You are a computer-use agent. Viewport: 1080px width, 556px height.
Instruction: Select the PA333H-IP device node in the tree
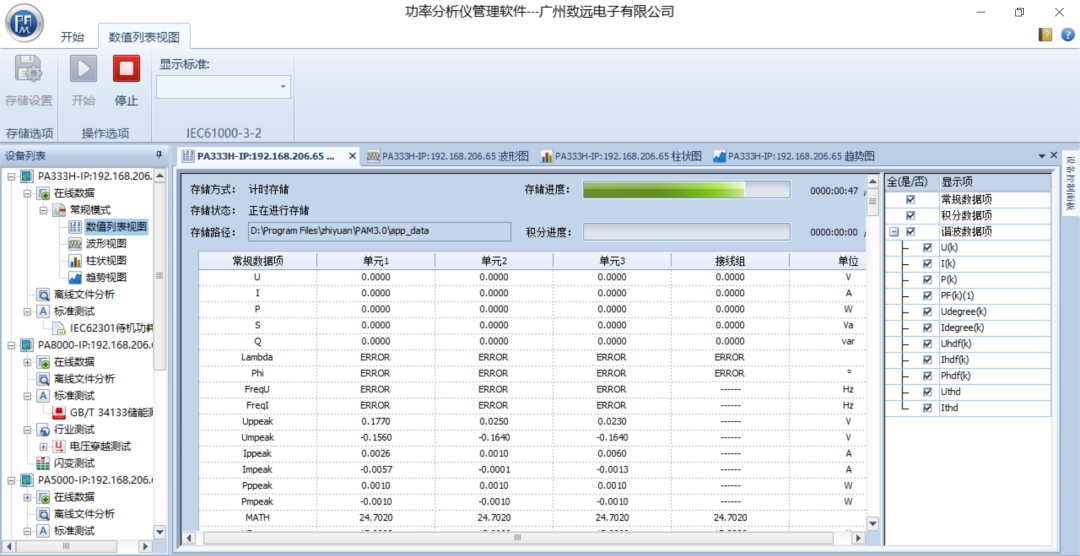tap(94, 176)
